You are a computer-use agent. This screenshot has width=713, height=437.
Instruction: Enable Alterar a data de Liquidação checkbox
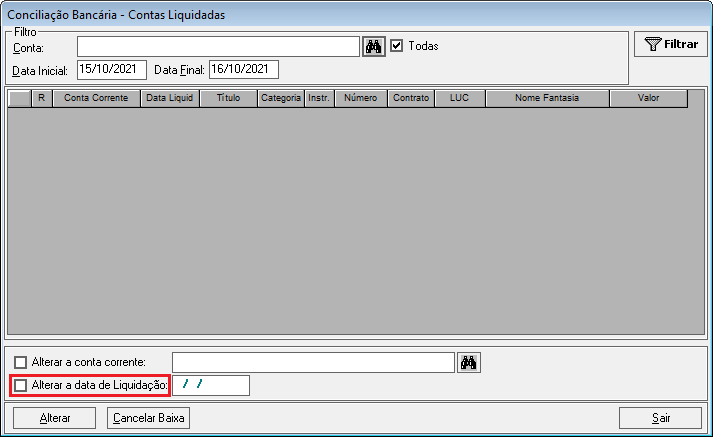point(20,386)
